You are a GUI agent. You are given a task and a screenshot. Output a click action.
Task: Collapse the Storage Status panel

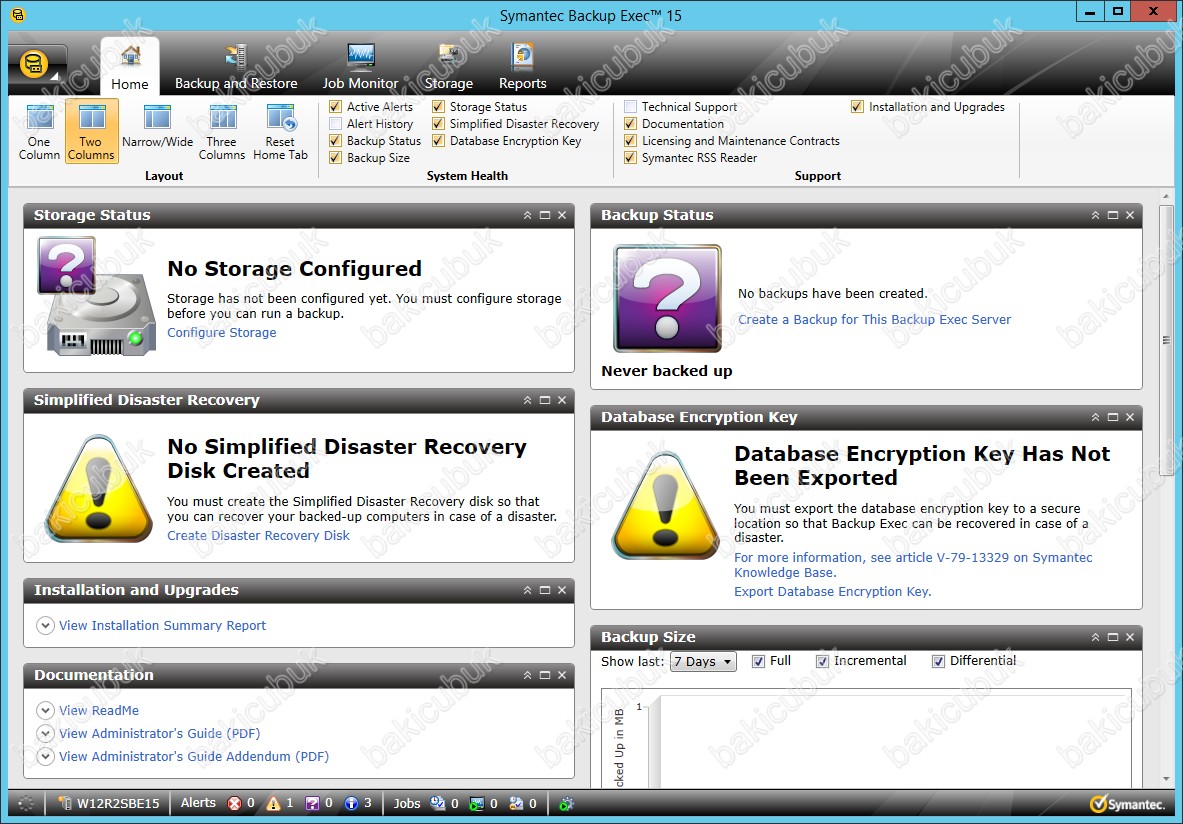coord(527,215)
